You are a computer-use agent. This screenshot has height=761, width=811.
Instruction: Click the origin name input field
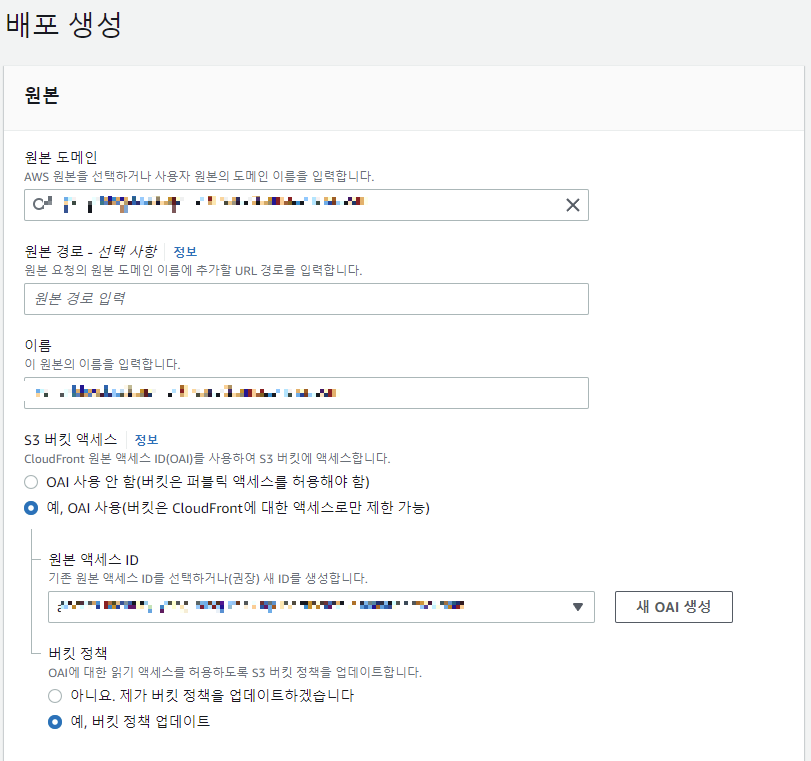(306, 393)
